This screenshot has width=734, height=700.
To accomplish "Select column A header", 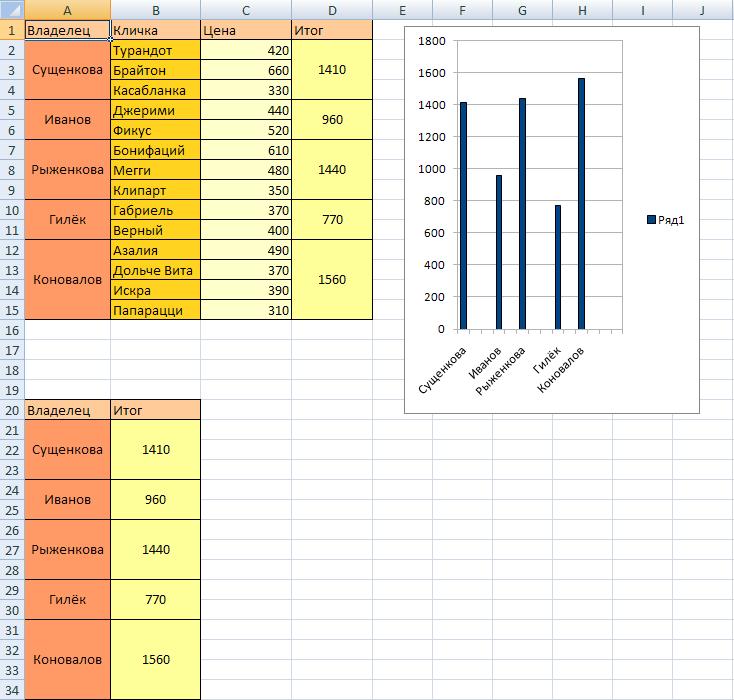I will pyautogui.click(x=67, y=10).
